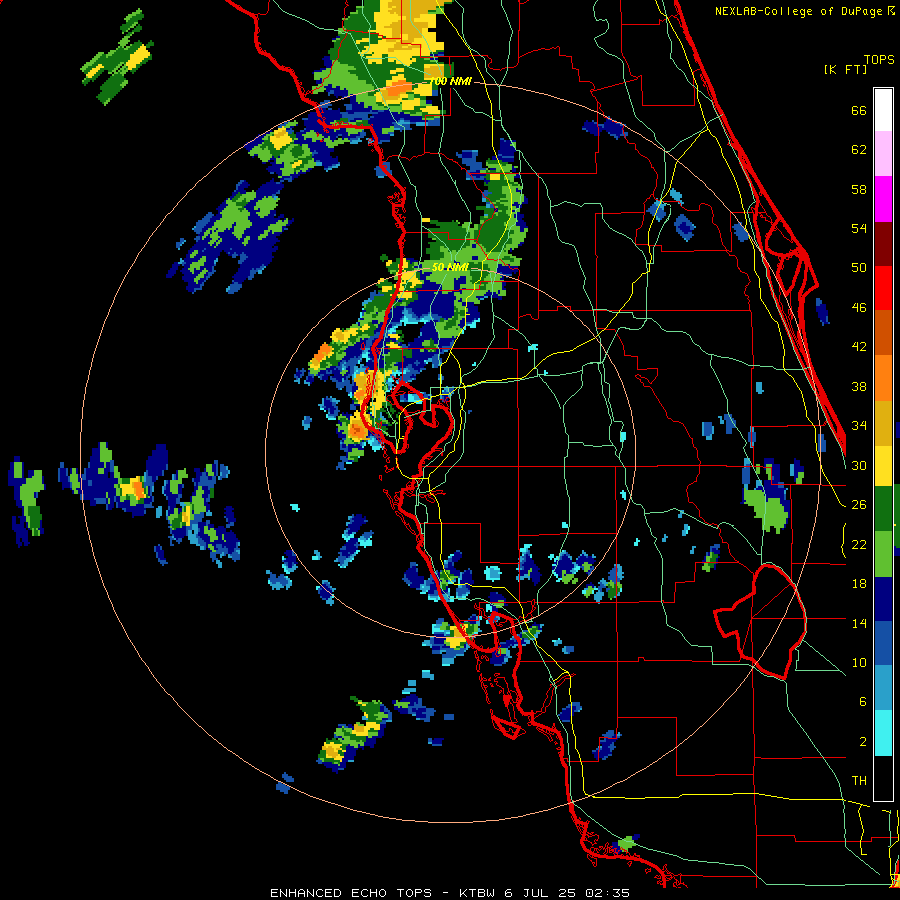Select the white swatch at the legend top

point(883,110)
